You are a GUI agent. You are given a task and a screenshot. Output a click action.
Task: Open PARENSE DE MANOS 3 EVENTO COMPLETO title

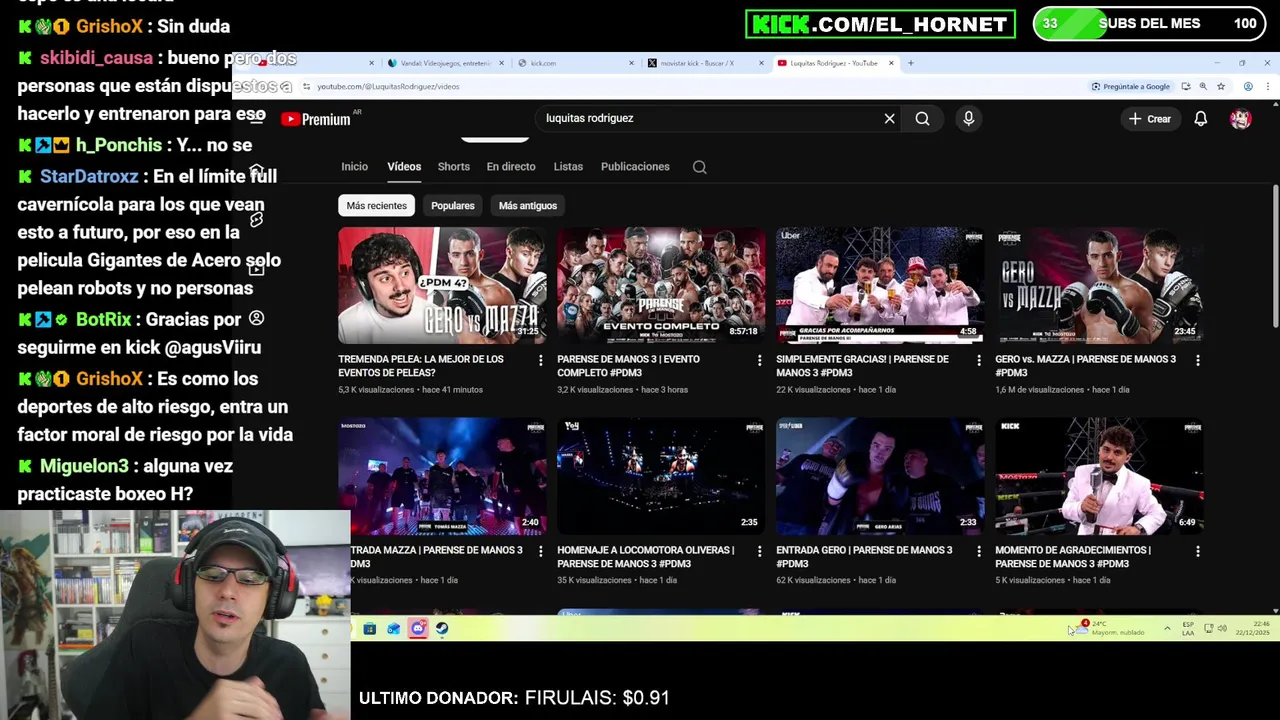pyautogui.click(x=628, y=366)
